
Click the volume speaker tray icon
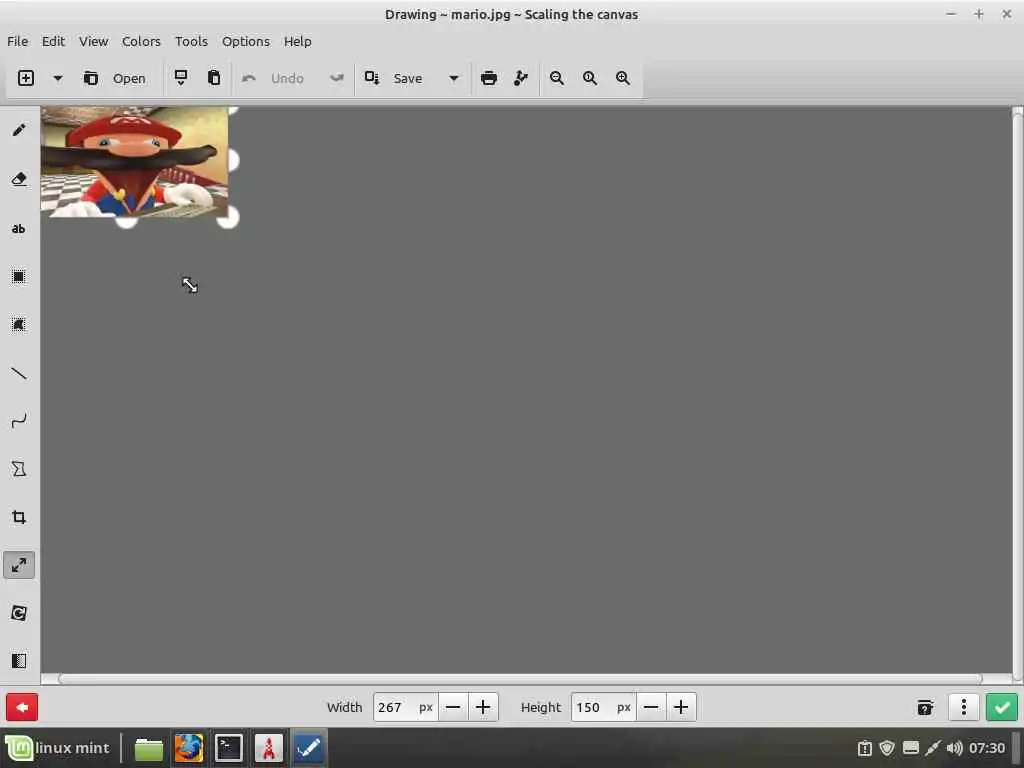pyautogui.click(x=954, y=748)
